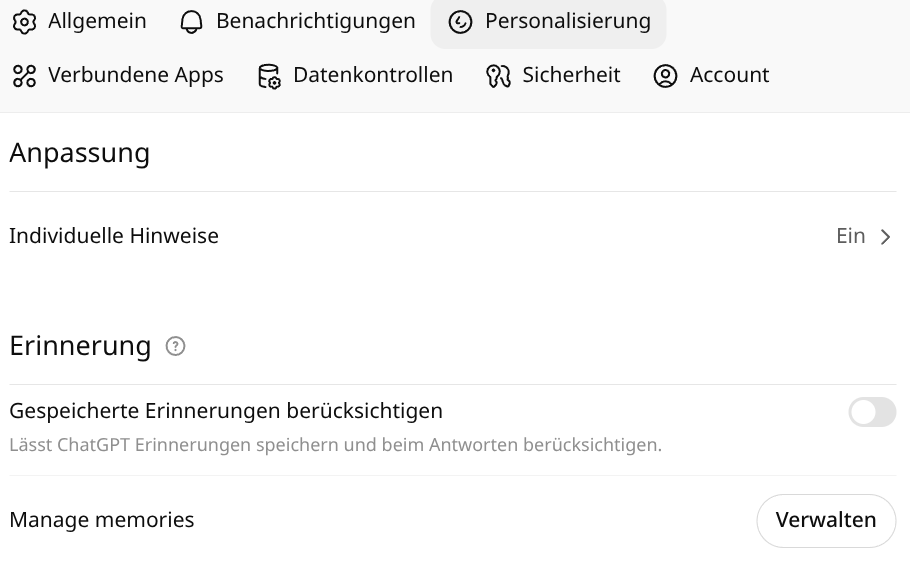Select the Account tab label
This screenshot has width=910, height=578.
pos(729,75)
